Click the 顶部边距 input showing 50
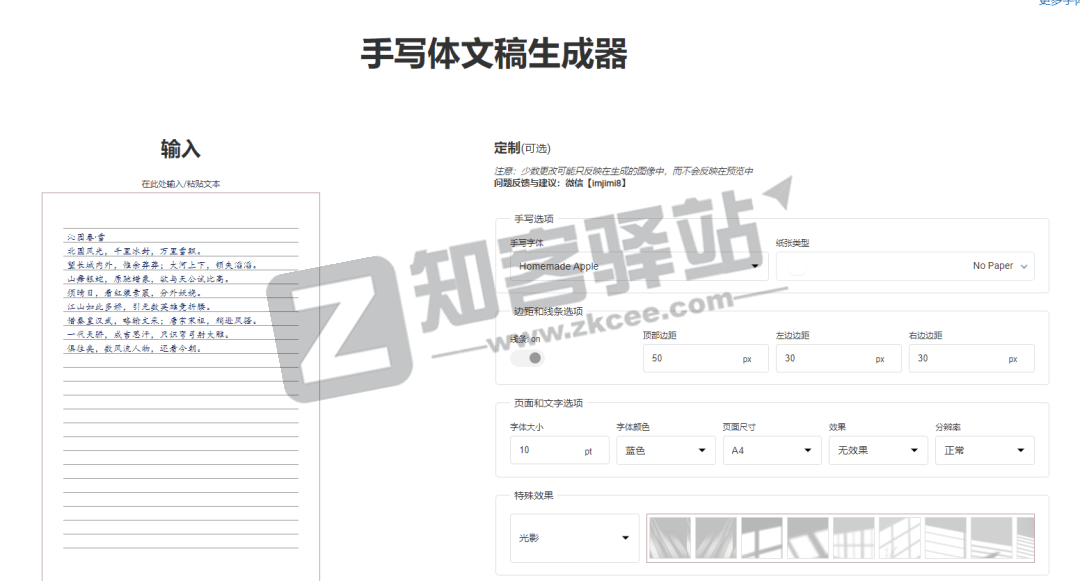Image resolution: width=1080 pixels, height=581 pixels. (x=705, y=358)
